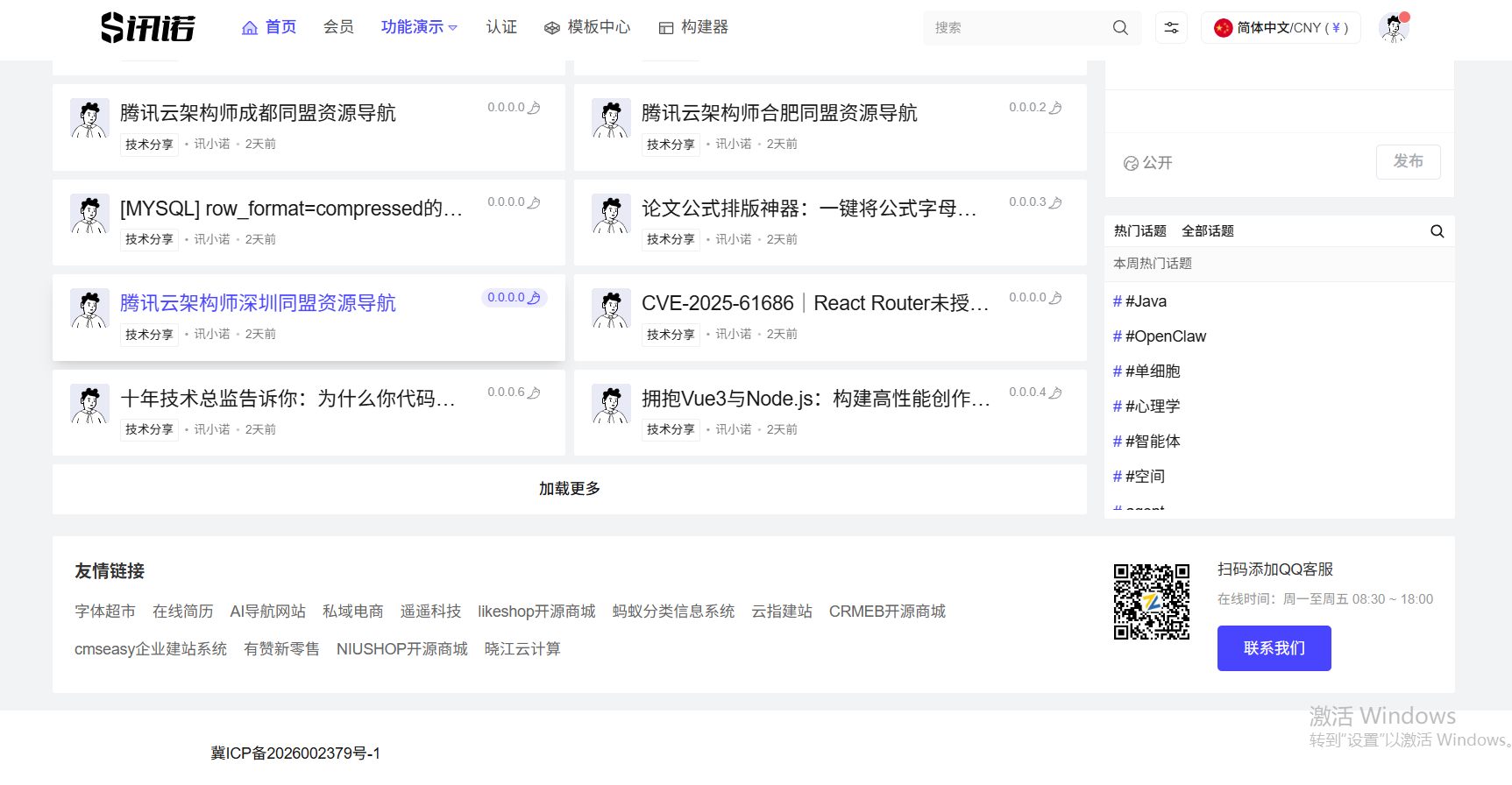Open the 腾讯云架构师深圳同盟资源导航 post
1512x785 pixels.
point(258,303)
